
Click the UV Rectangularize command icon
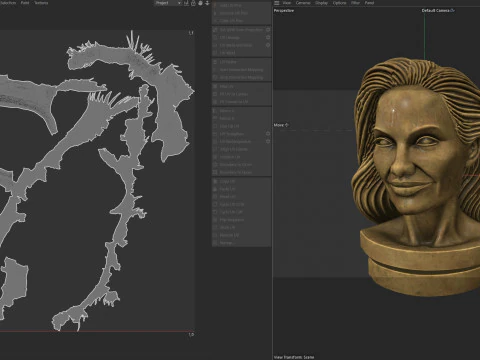point(215,141)
